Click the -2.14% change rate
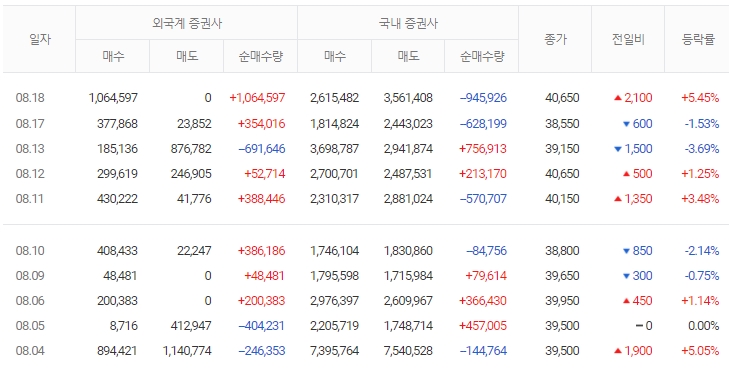The image size is (729, 371). 702,251
